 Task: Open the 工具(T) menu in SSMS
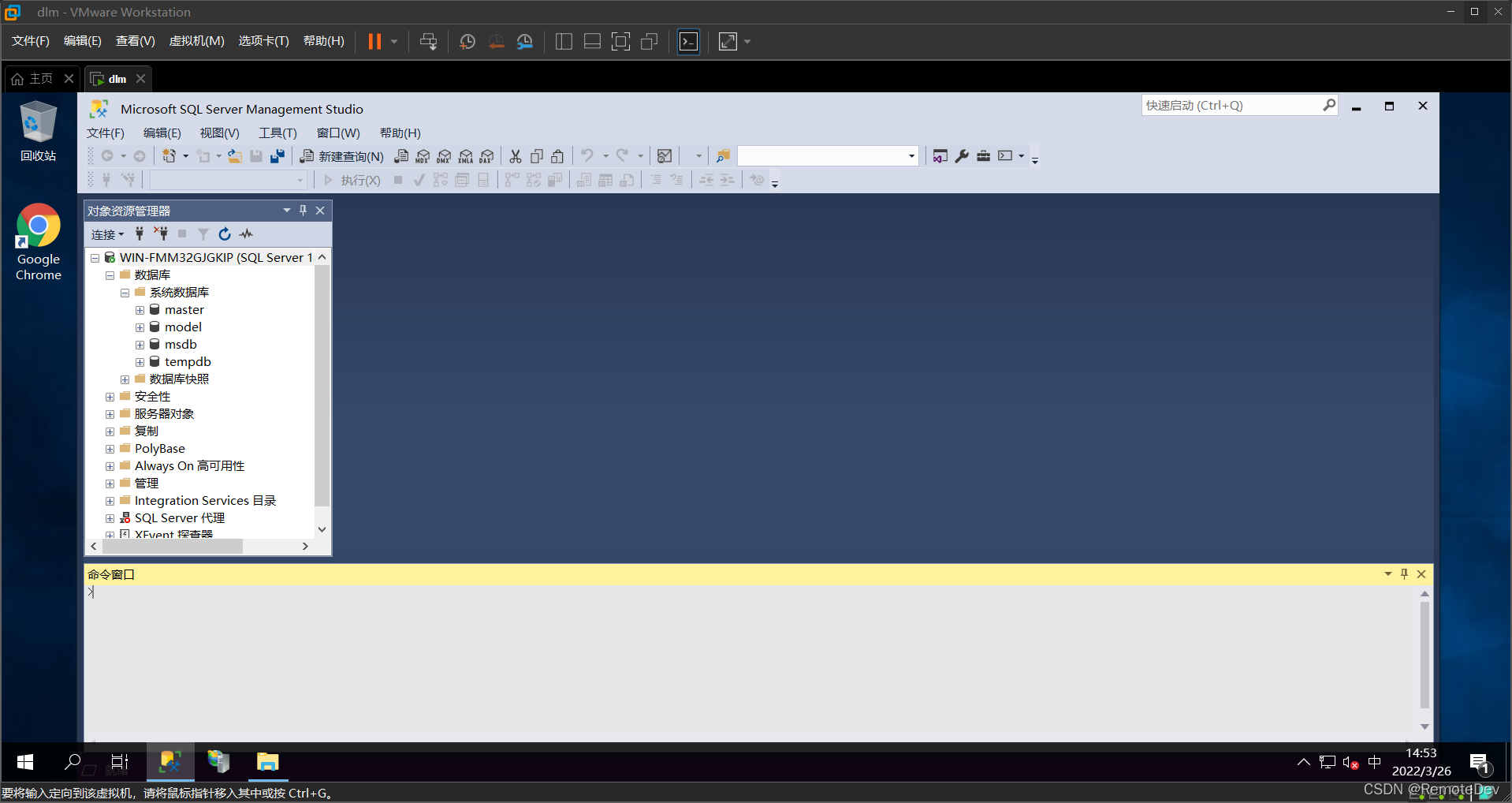pyautogui.click(x=278, y=133)
